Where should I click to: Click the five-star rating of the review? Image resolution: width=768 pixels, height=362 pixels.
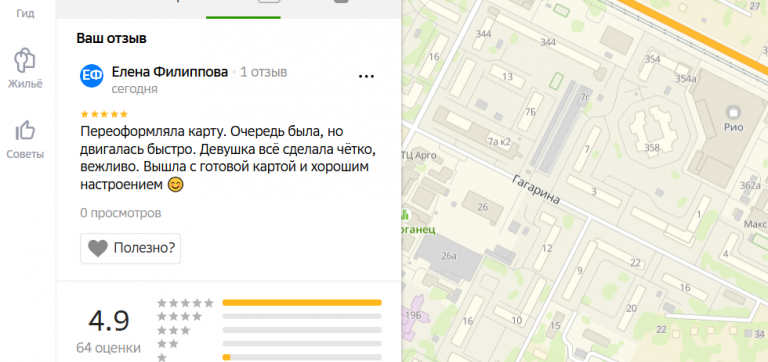pos(104,115)
